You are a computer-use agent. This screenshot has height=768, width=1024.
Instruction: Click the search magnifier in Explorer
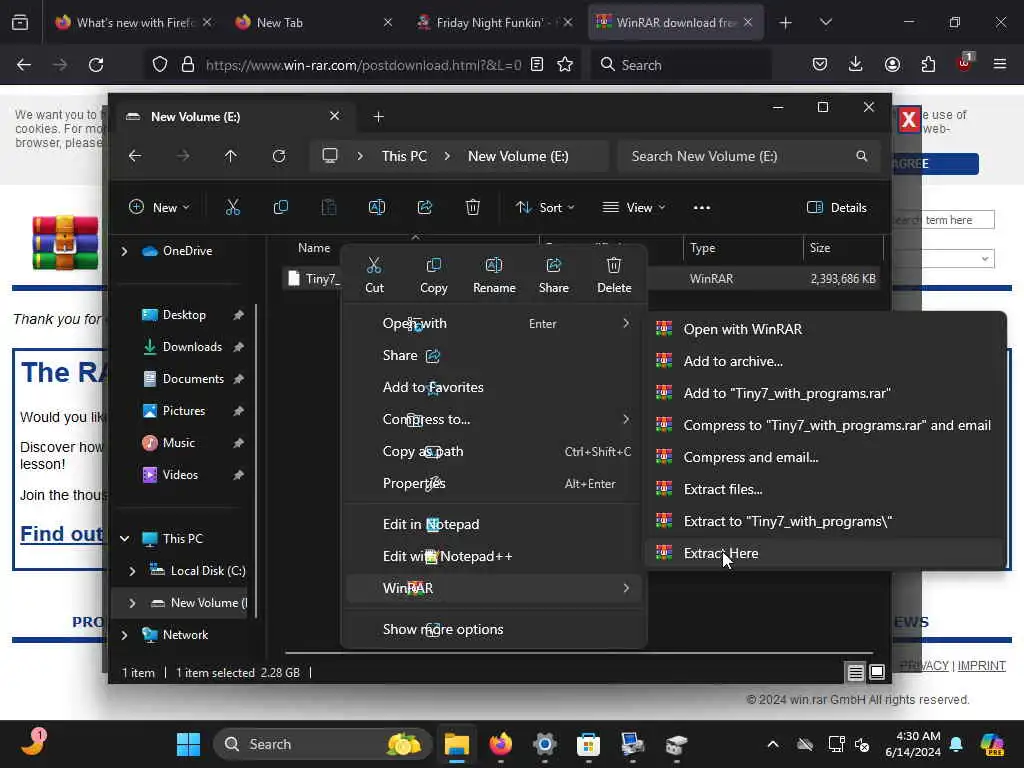coord(862,156)
